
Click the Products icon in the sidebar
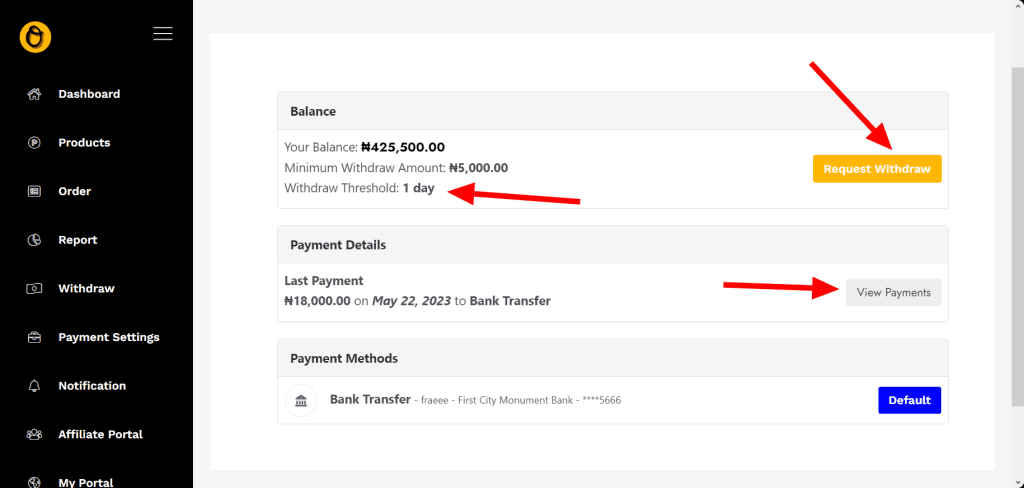pyautogui.click(x=35, y=143)
